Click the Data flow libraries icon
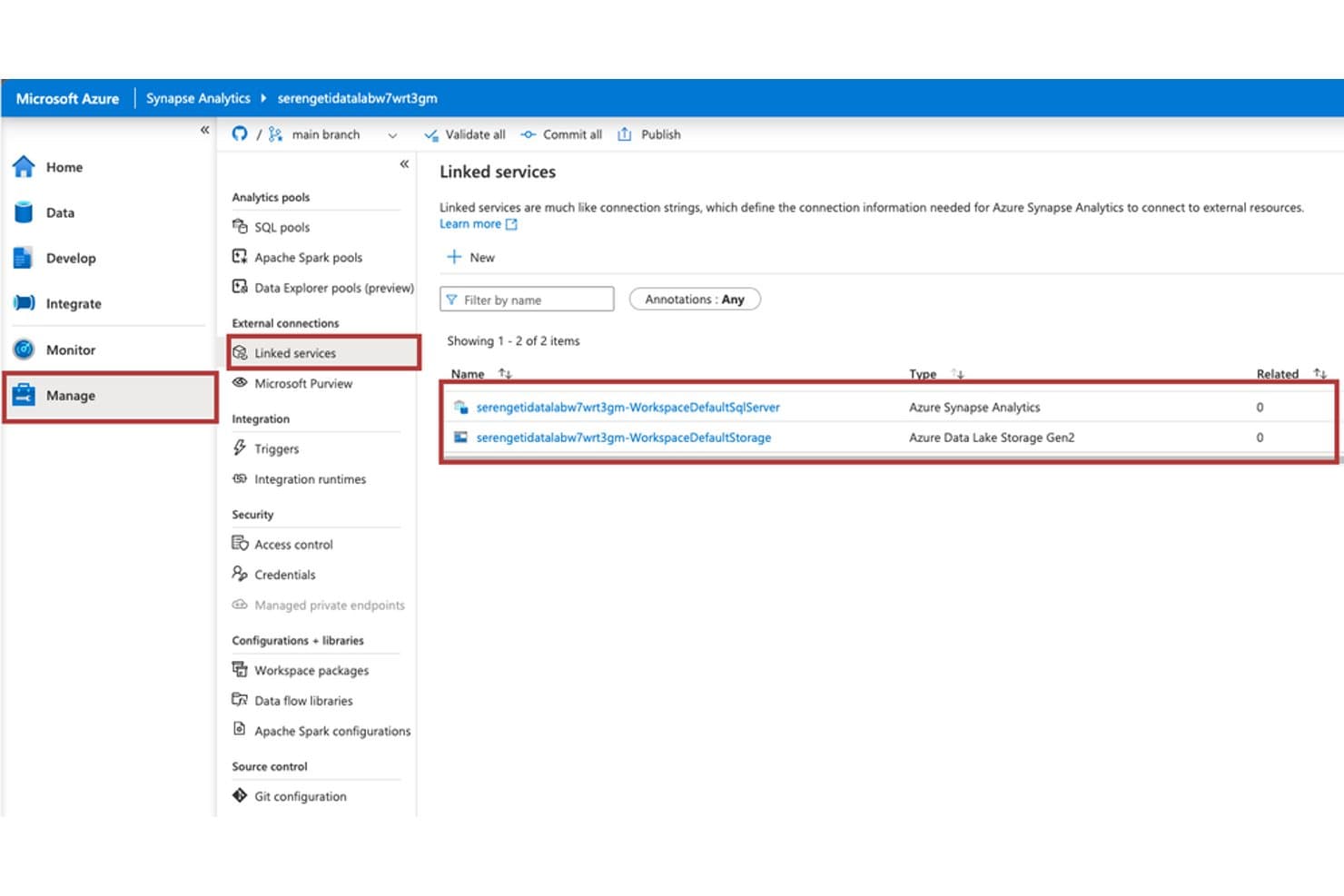Viewport: 1344px width, 896px height. click(x=240, y=700)
